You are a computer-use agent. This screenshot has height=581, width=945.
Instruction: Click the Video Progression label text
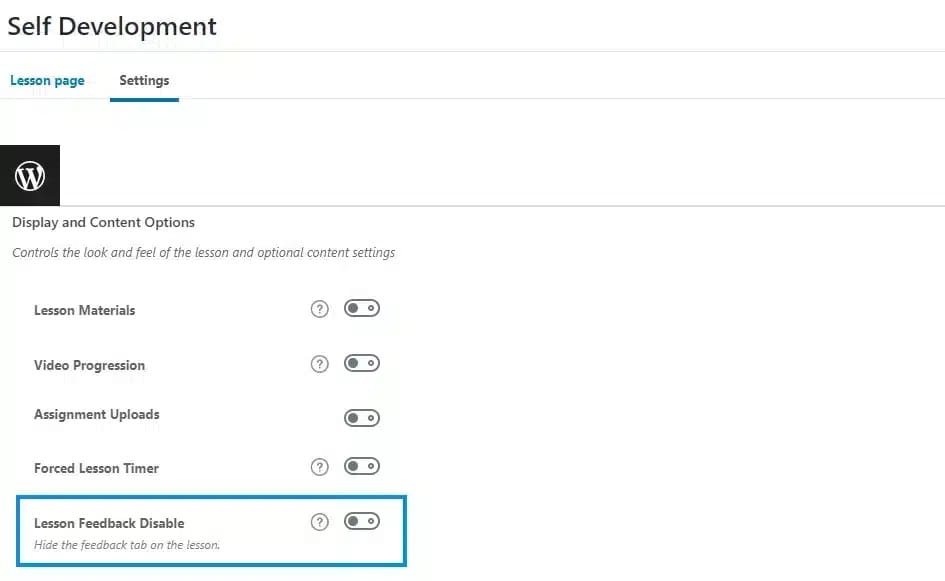[x=89, y=365]
